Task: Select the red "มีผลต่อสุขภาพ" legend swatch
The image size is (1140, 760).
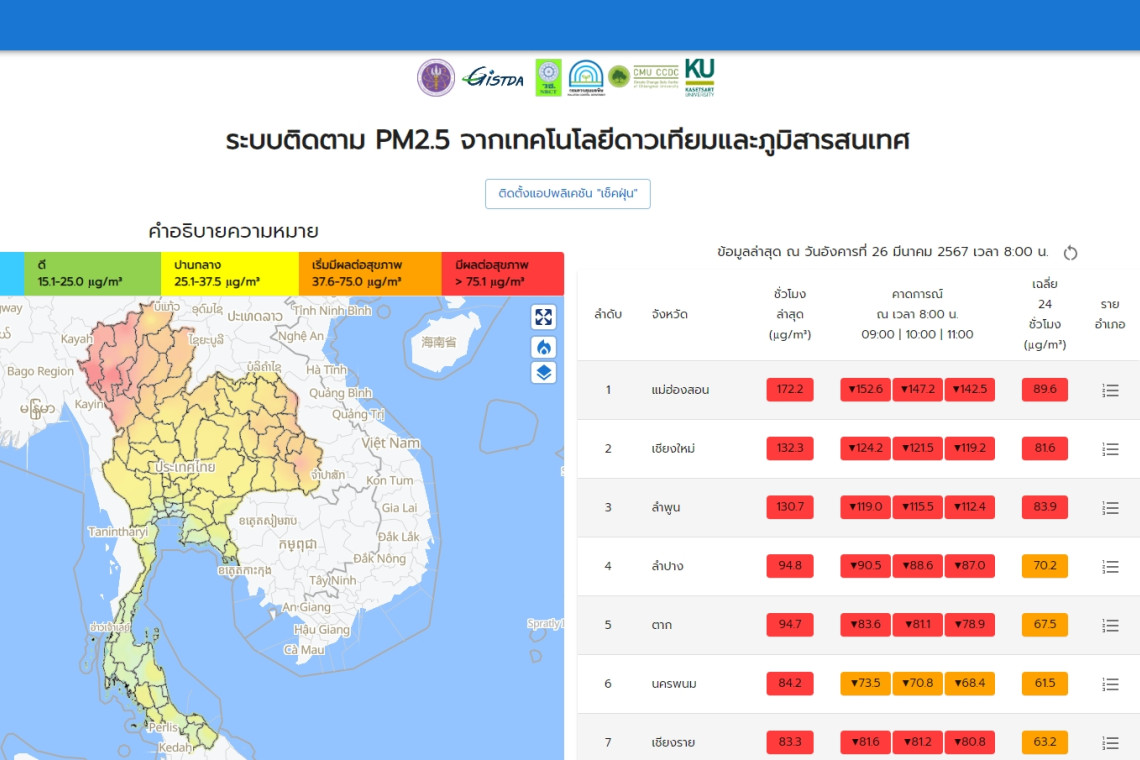Action: point(502,274)
